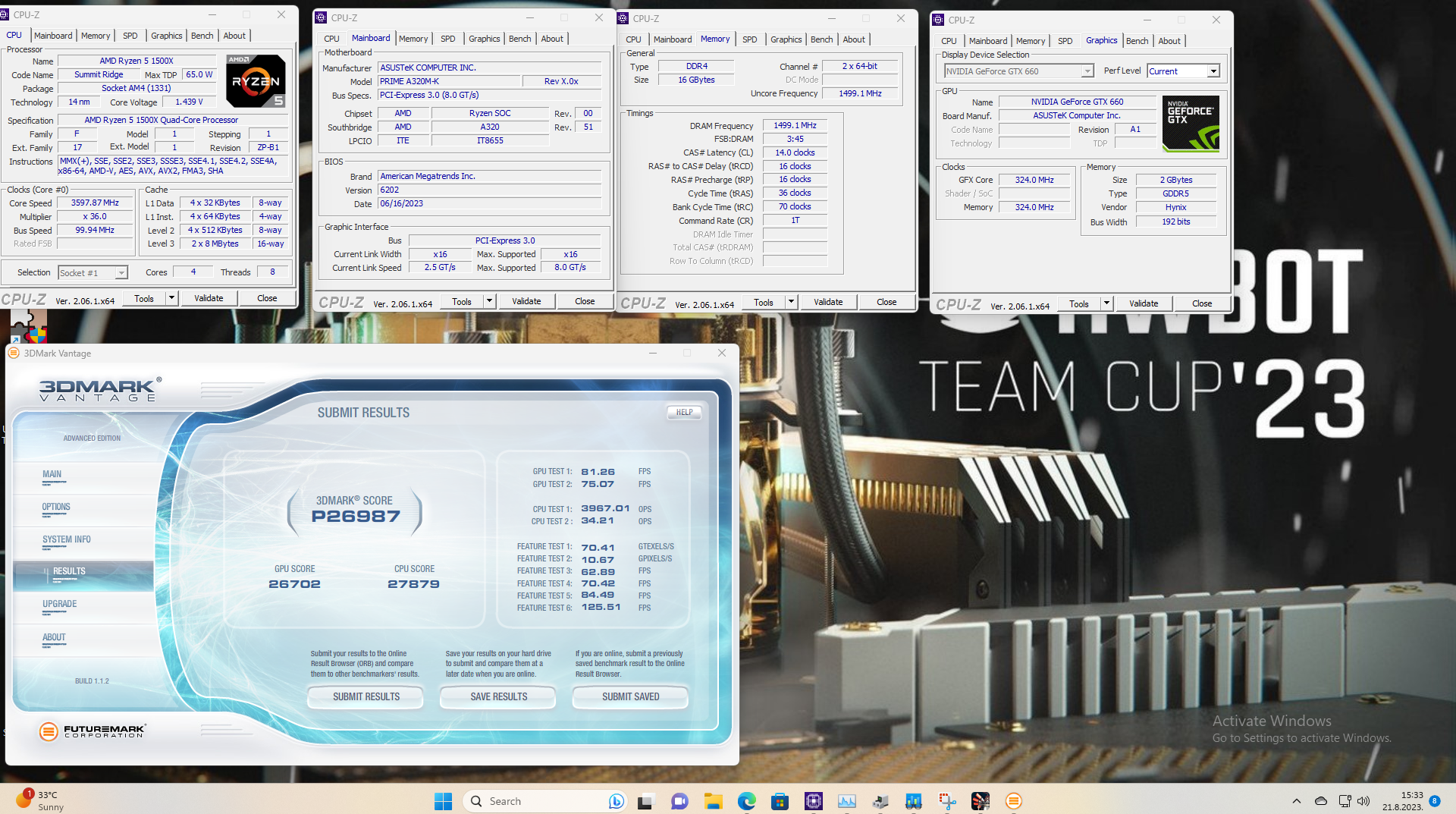The height and width of the screenshot is (814, 1456).
Task: Click the SAVE RESULTS button
Action: (498, 696)
